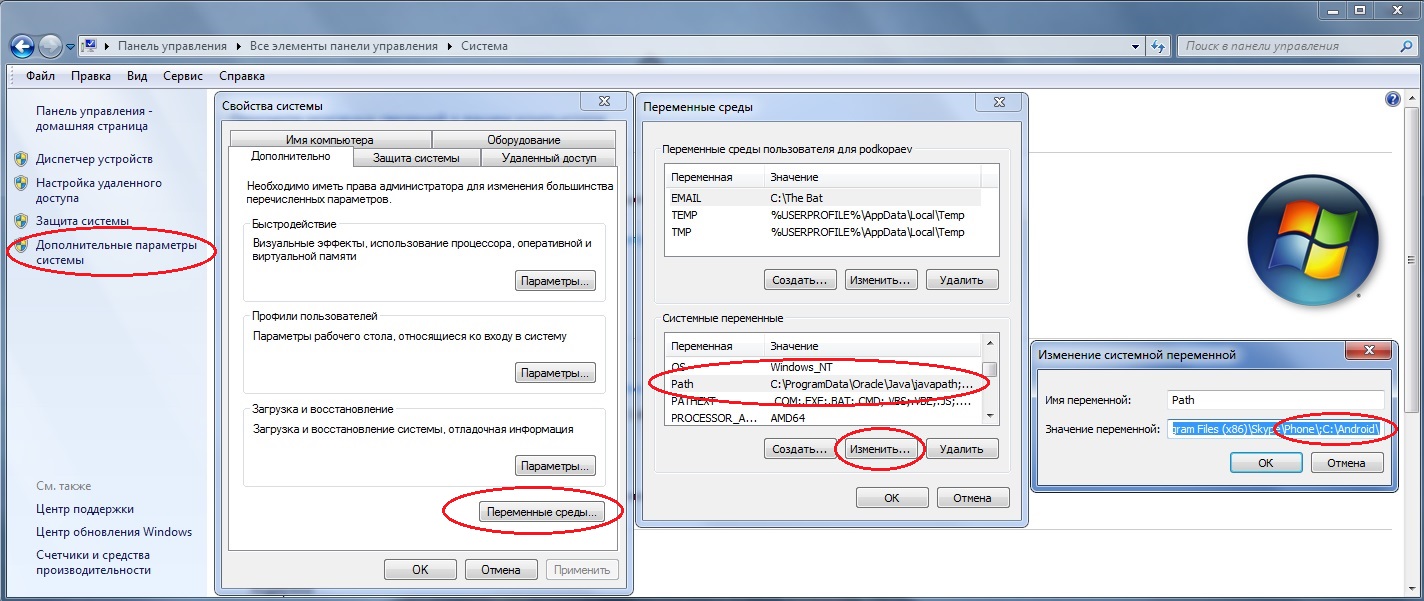This screenshot has height=601, width=1424.
Task: Switch to Оборудование tab
Action: click(x=523, y=140)
